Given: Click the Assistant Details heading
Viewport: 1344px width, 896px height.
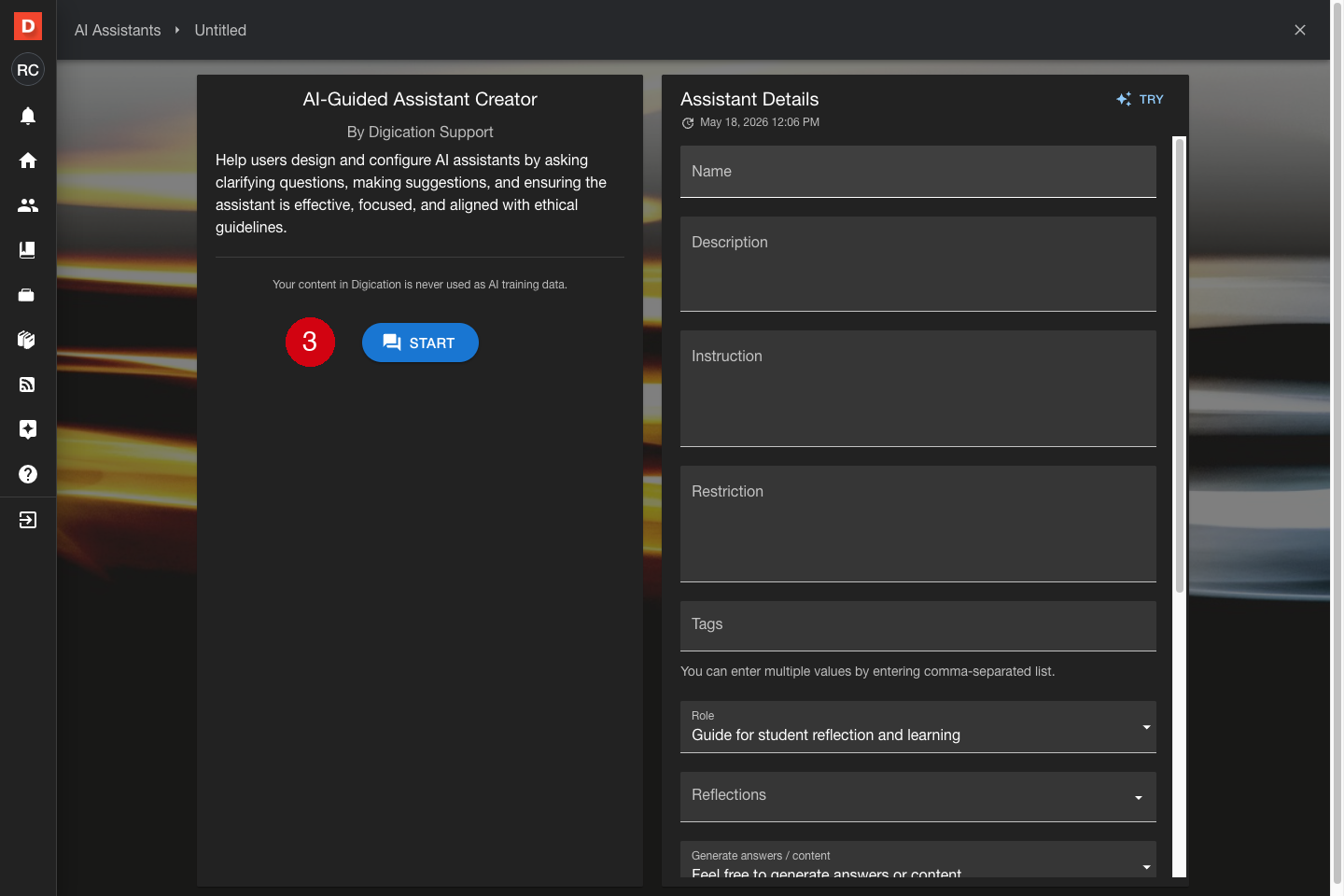Looking at the screenshot, I should 749,99.
